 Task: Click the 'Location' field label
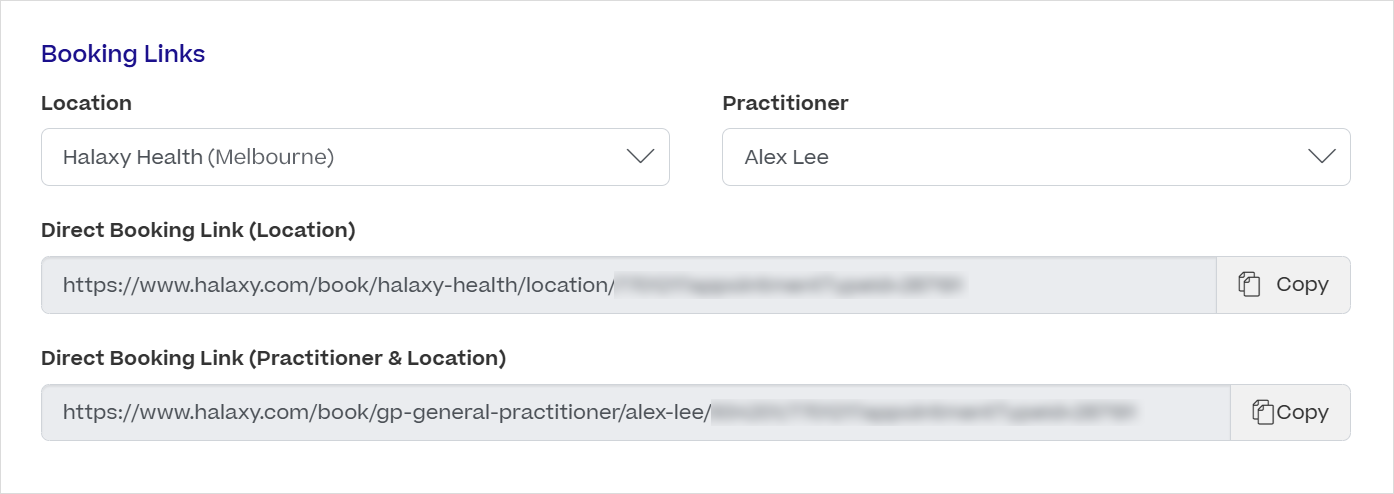click(86, 103)
